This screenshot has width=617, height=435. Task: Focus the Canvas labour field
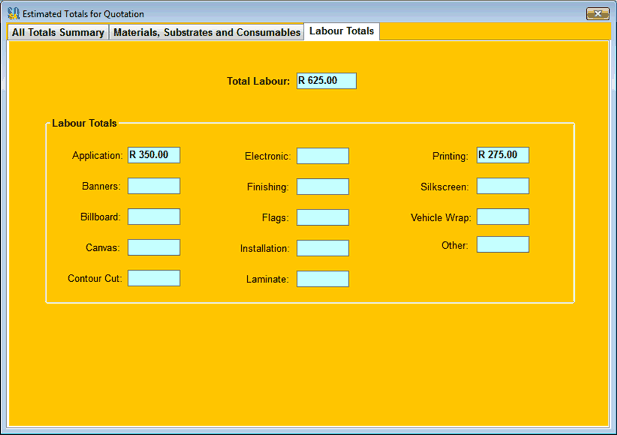(x=154, y=247)
